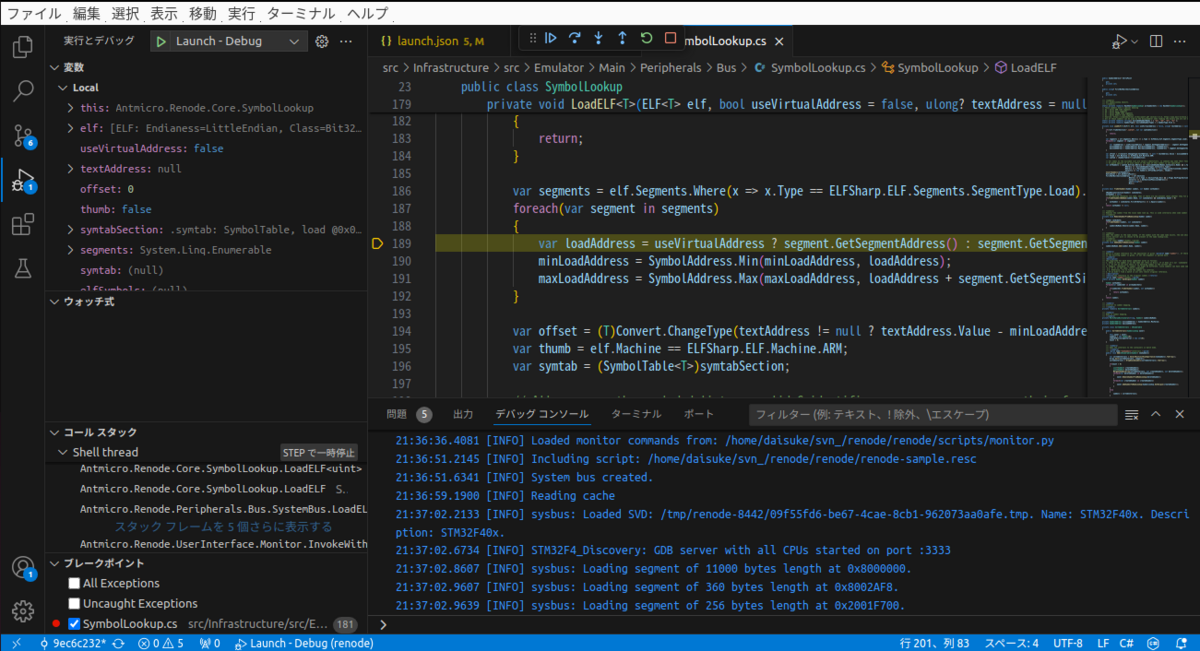Expand the segments variable
The width and height of the screenshot is (1200, 651).
[x=70, y=250]
